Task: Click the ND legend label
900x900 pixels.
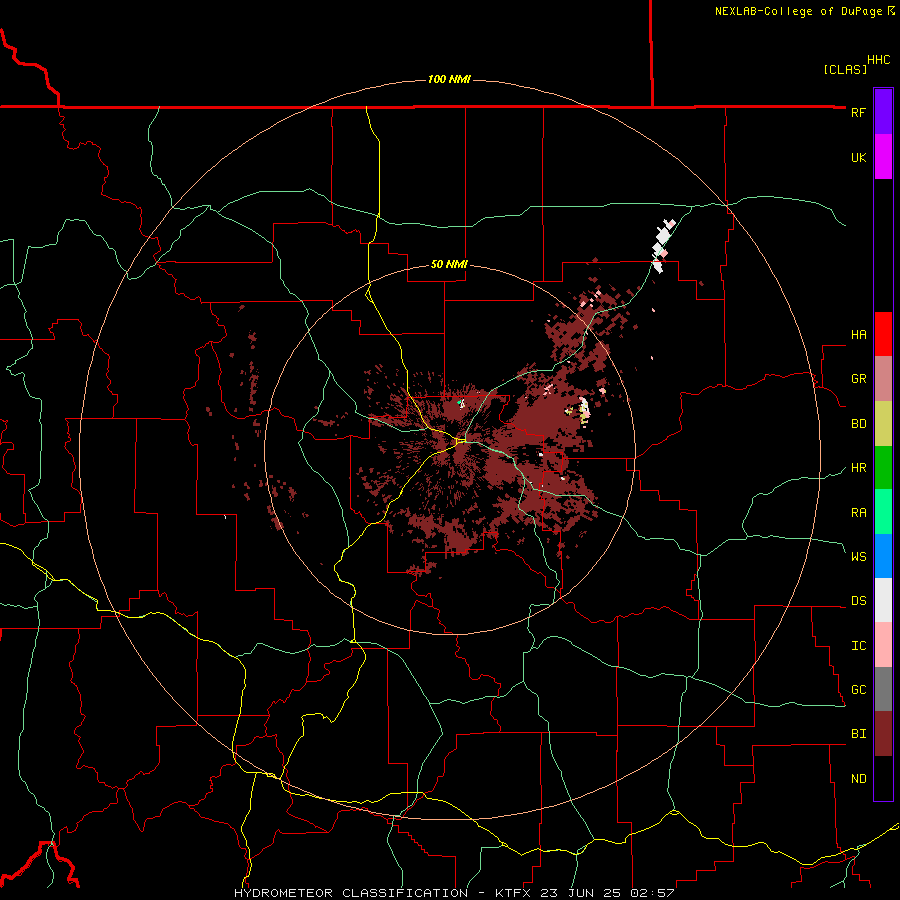Action: click(858, 779)
